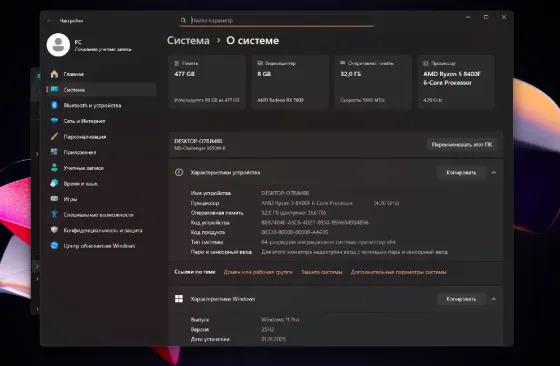Screen dimensions: 560x366
Task: Click Система in the breadcrumb
Action: click(x=188, y=40)
